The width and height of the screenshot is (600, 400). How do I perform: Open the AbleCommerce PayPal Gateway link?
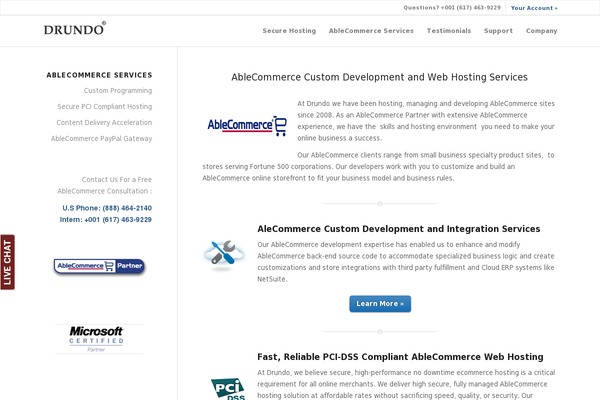(x=101, y=139)
